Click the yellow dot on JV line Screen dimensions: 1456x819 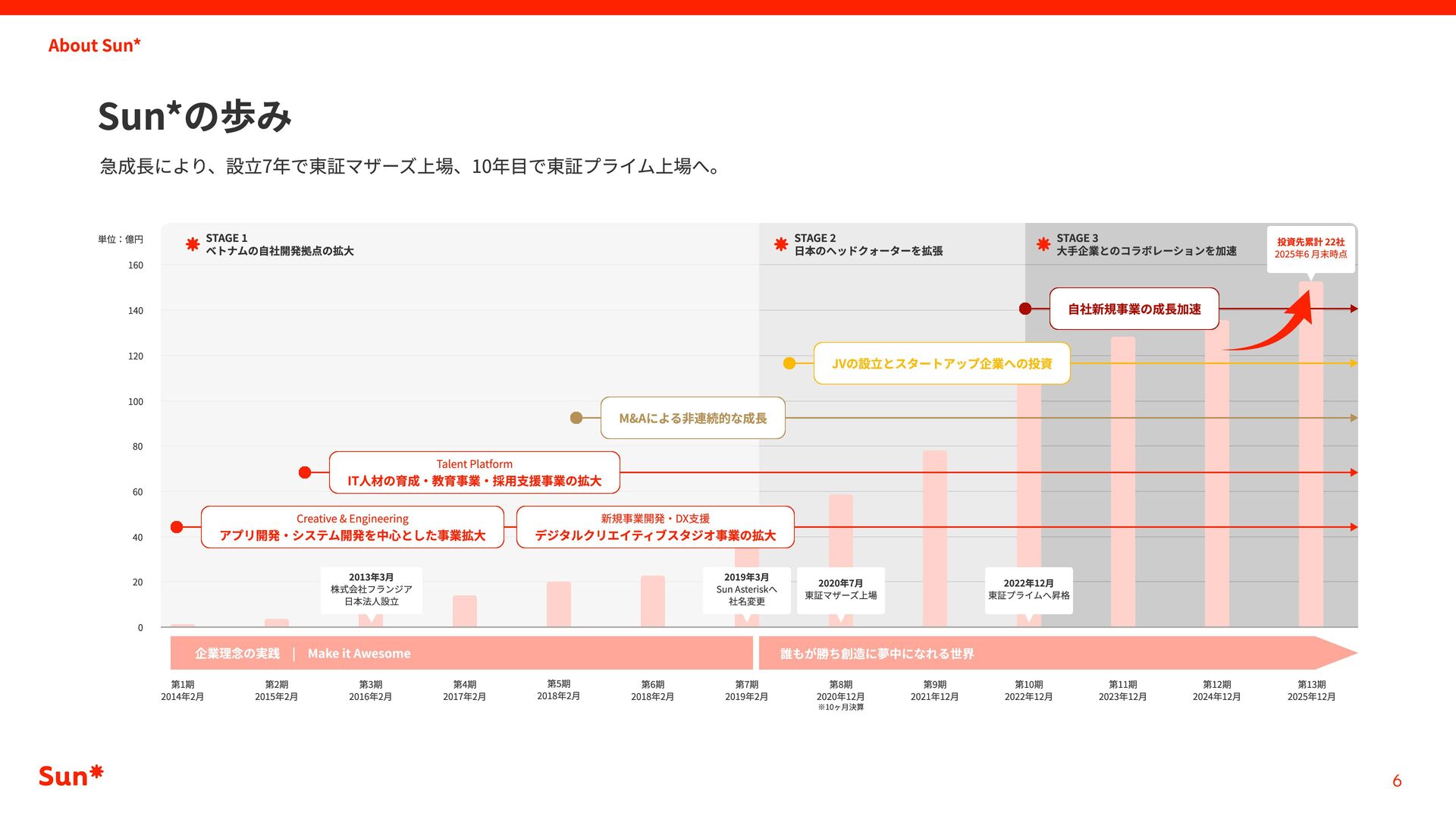pyautogui.click(x=789, y=363)
